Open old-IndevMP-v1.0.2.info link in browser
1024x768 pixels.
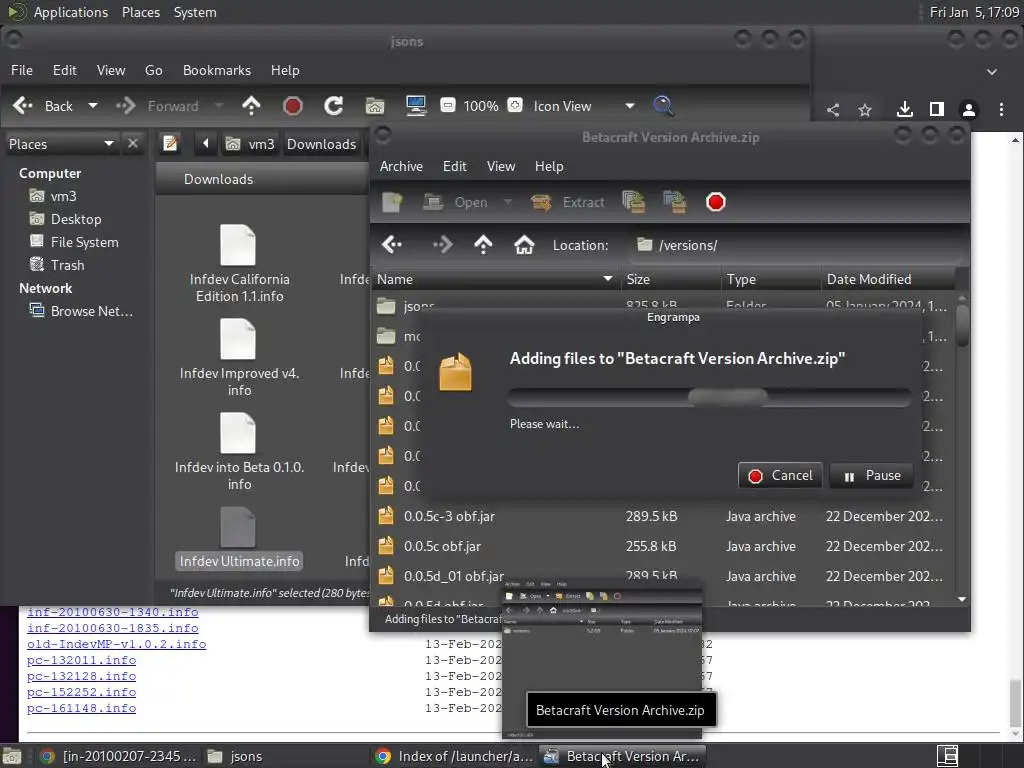(x=116, y=644)
